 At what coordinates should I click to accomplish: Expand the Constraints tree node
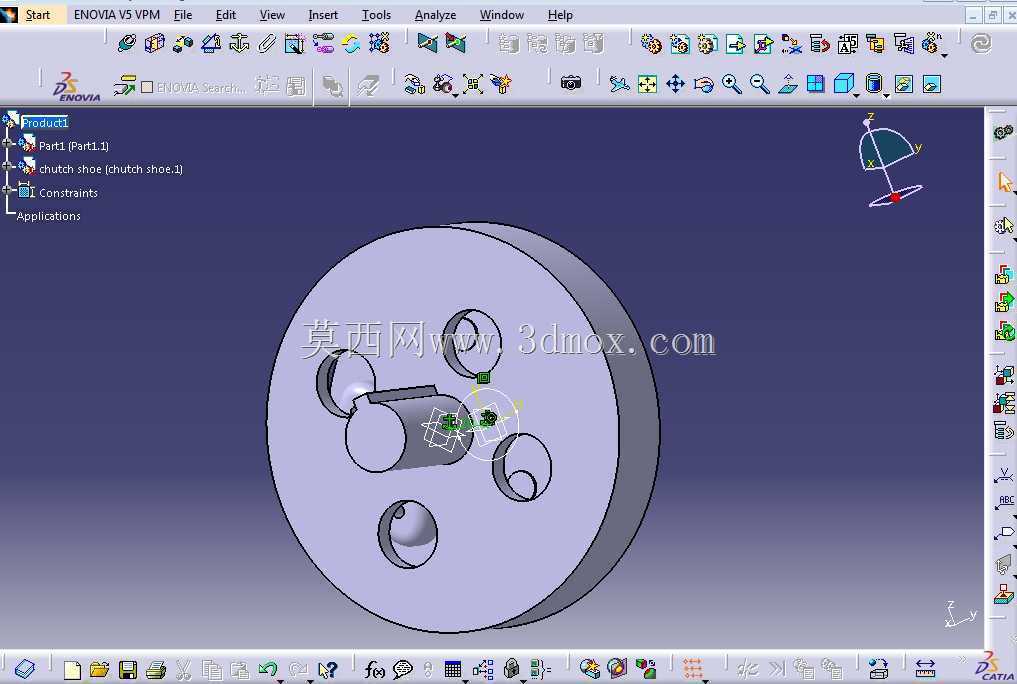click(x=7, y=190)
